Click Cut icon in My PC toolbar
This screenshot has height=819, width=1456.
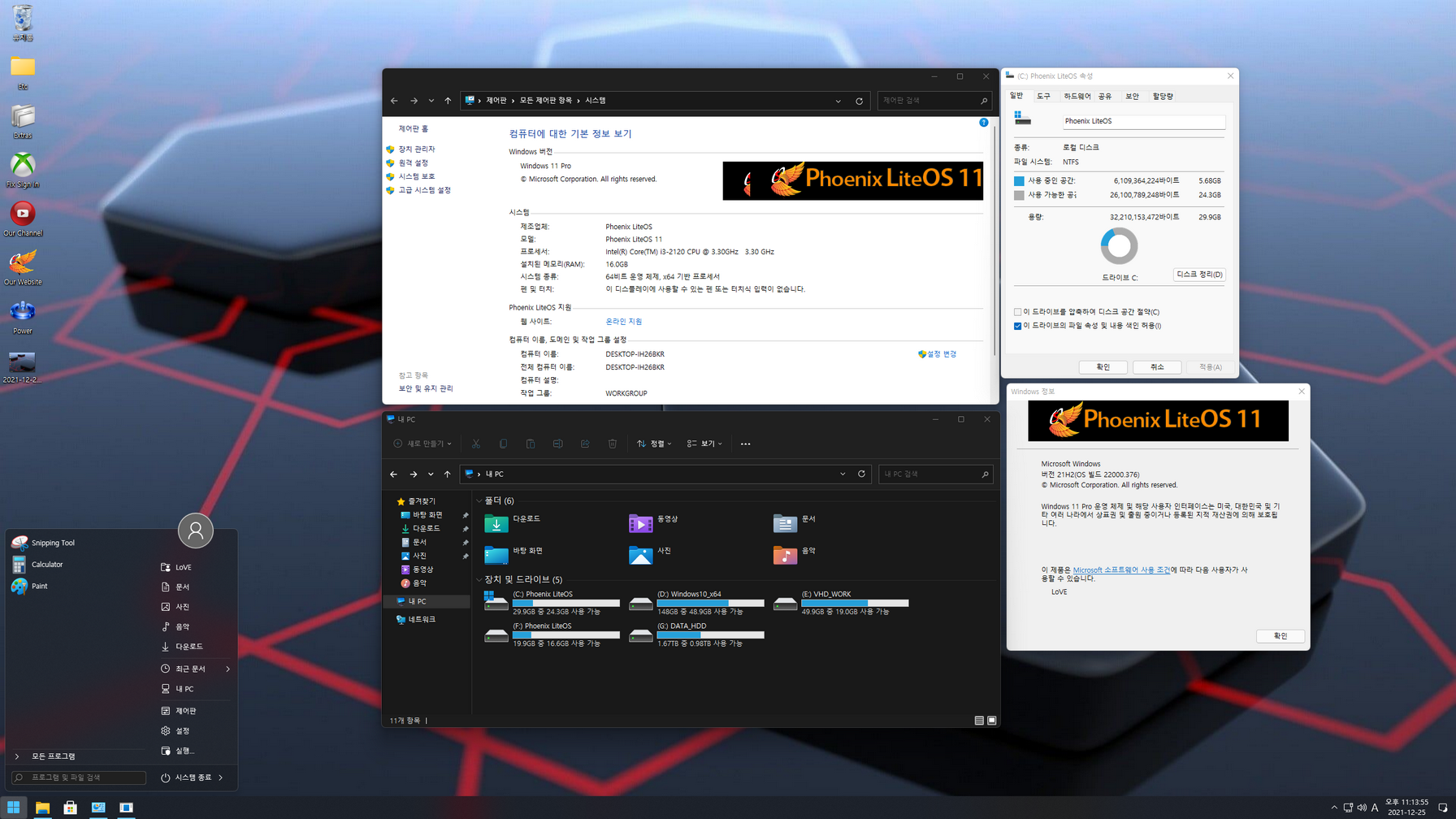[x=476, y=444]
